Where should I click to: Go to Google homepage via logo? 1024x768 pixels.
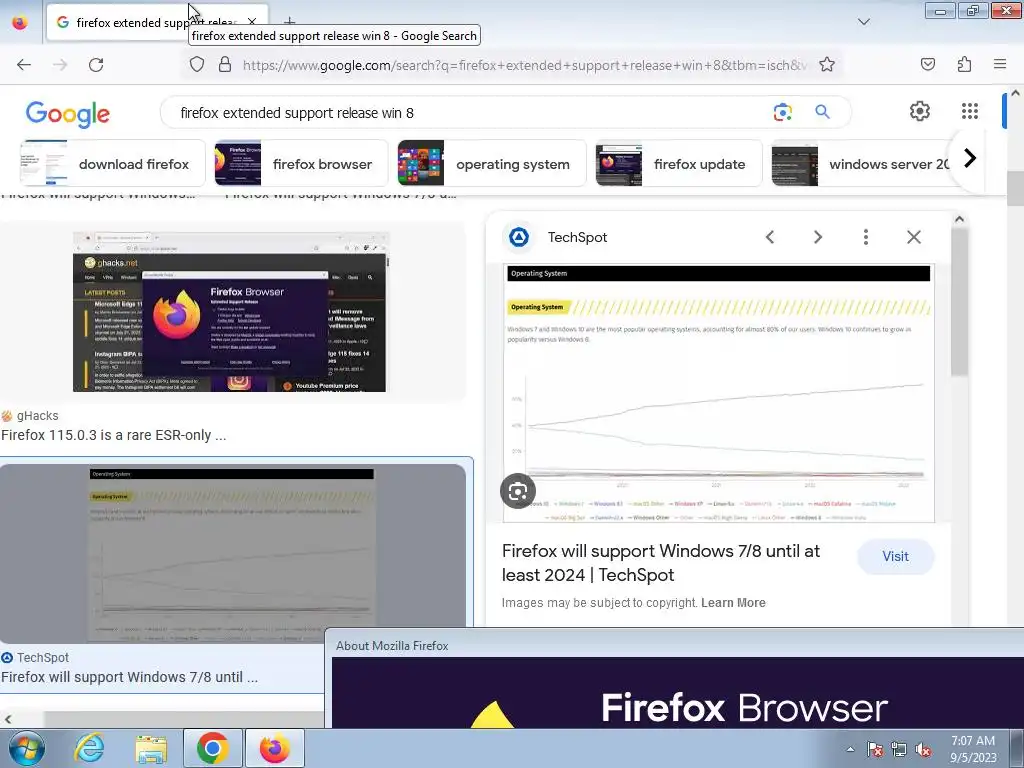tap(68, 114)
